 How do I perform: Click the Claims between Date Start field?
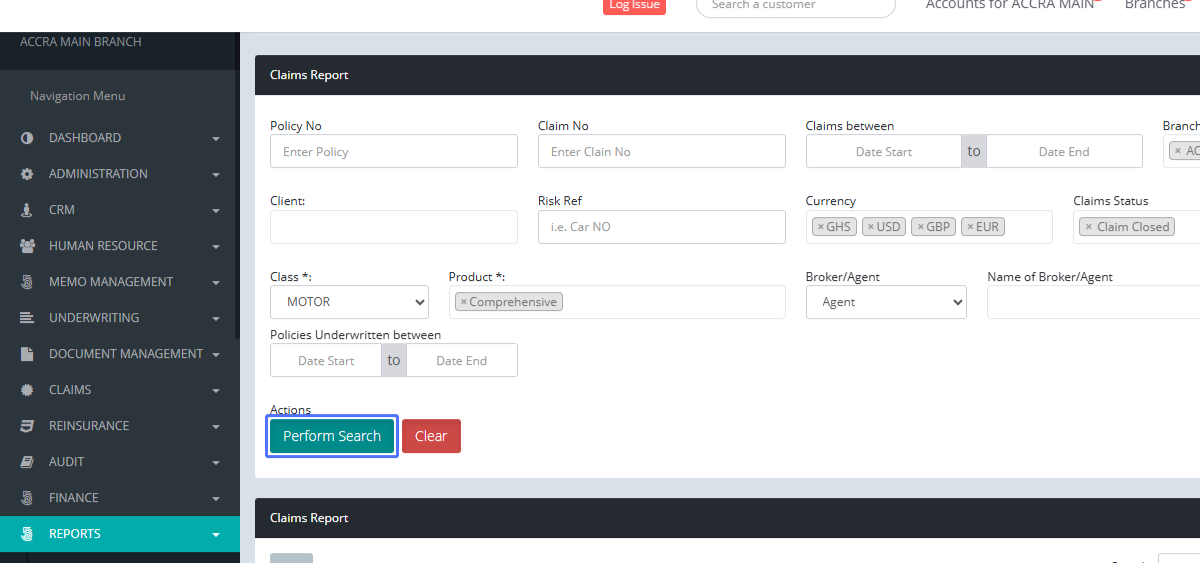pos(883,152)
